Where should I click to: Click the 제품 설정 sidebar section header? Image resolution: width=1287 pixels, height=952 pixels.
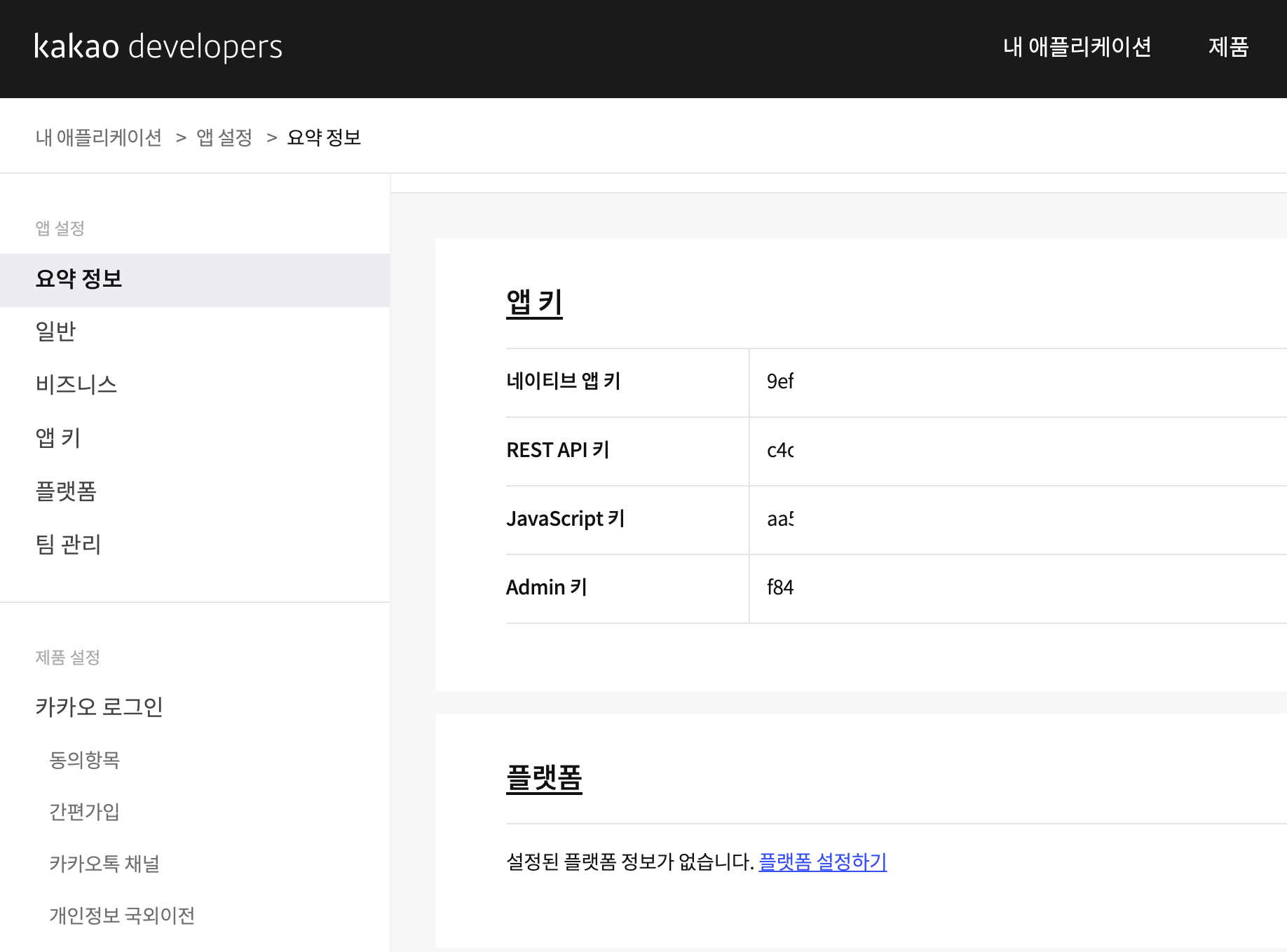(x=67, y=658)
